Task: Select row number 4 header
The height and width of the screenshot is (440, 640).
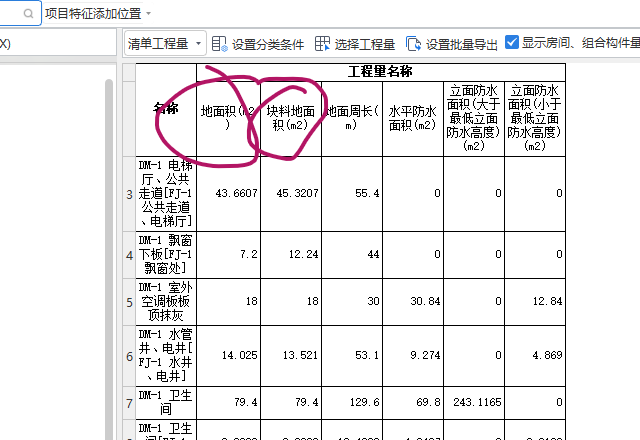Action: (x=129, y=255)
